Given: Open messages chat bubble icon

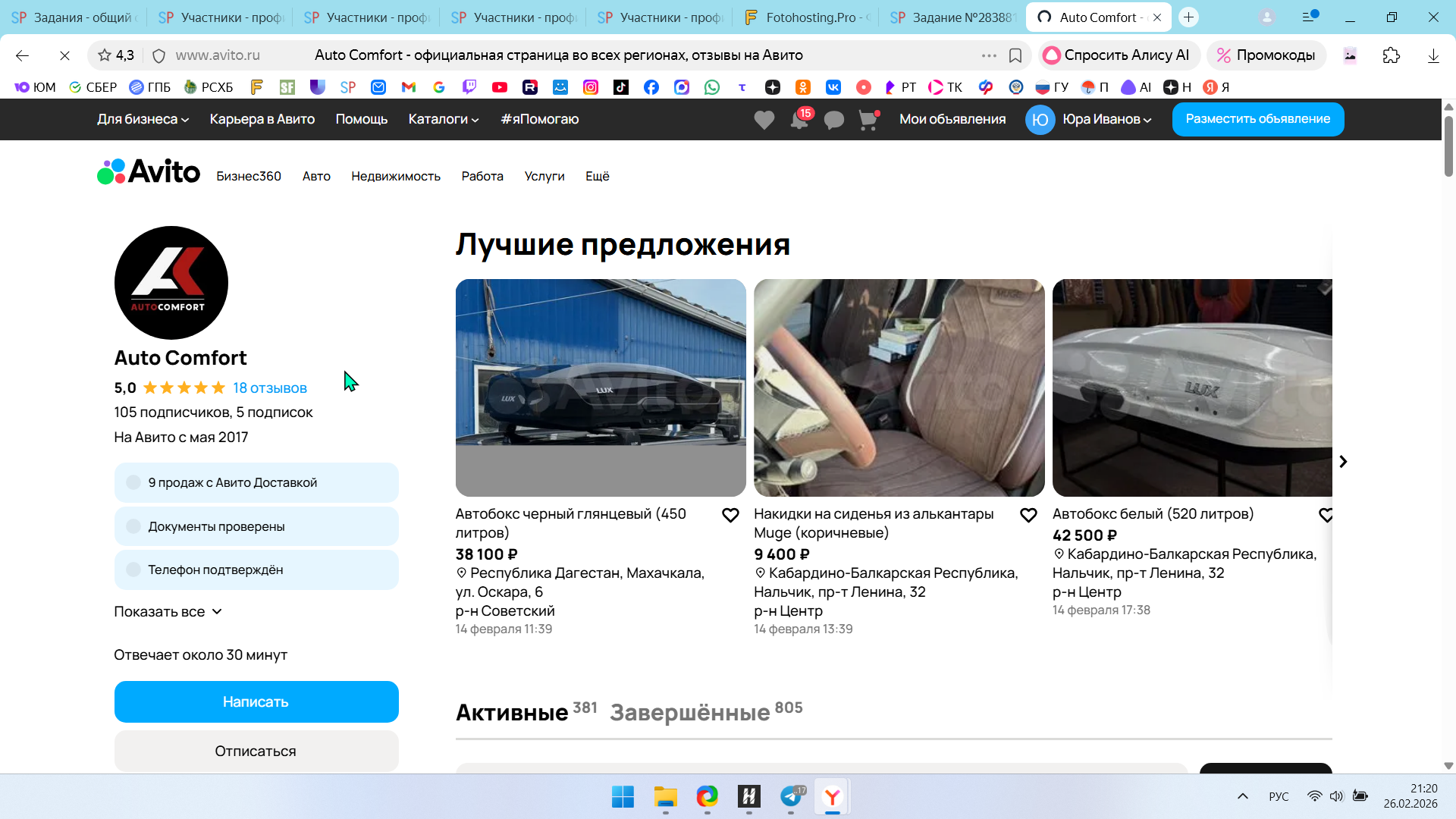Looking at the screenshot, I should click(833, 120).
